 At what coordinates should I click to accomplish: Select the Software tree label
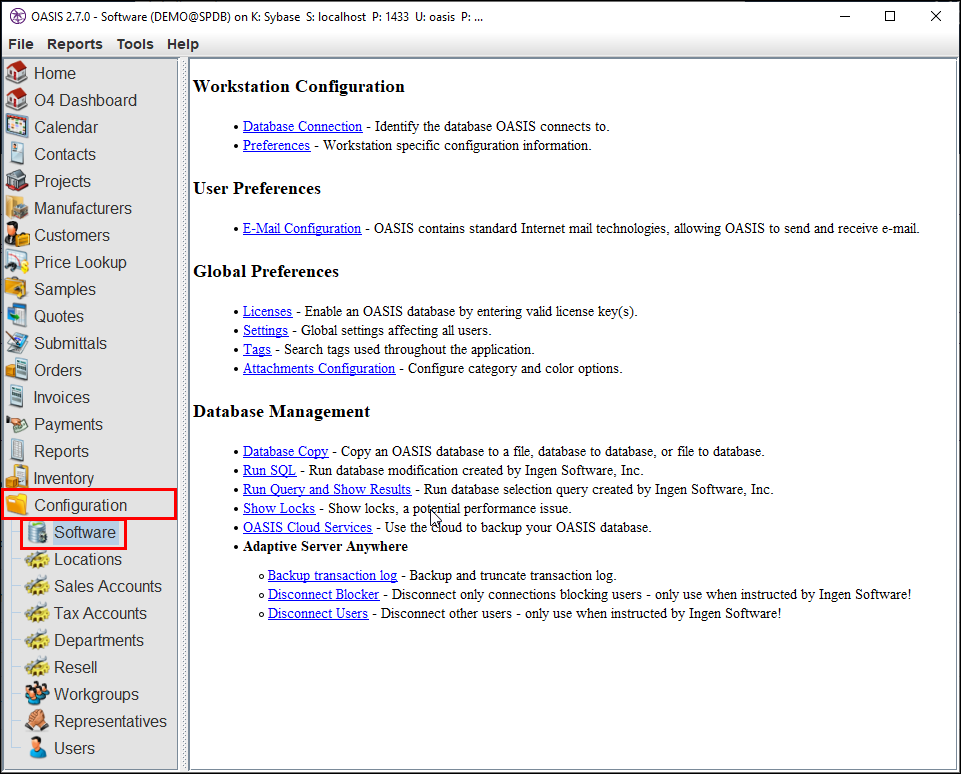coord(85,532)
